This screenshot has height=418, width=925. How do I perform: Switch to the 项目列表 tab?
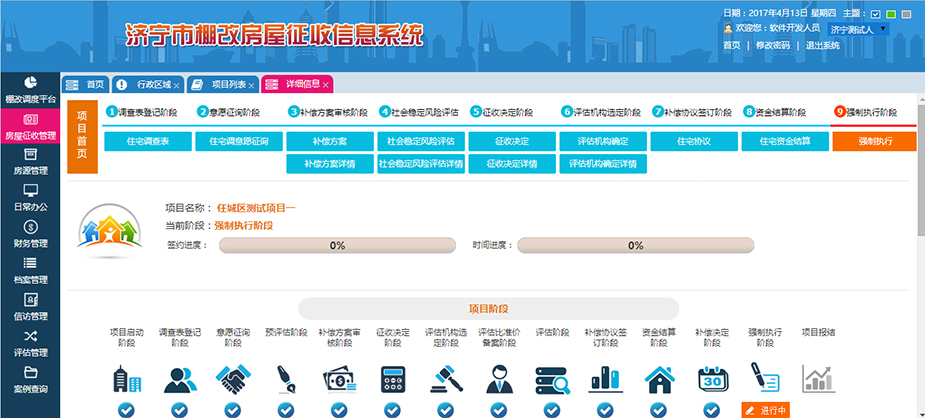point(222,85)
